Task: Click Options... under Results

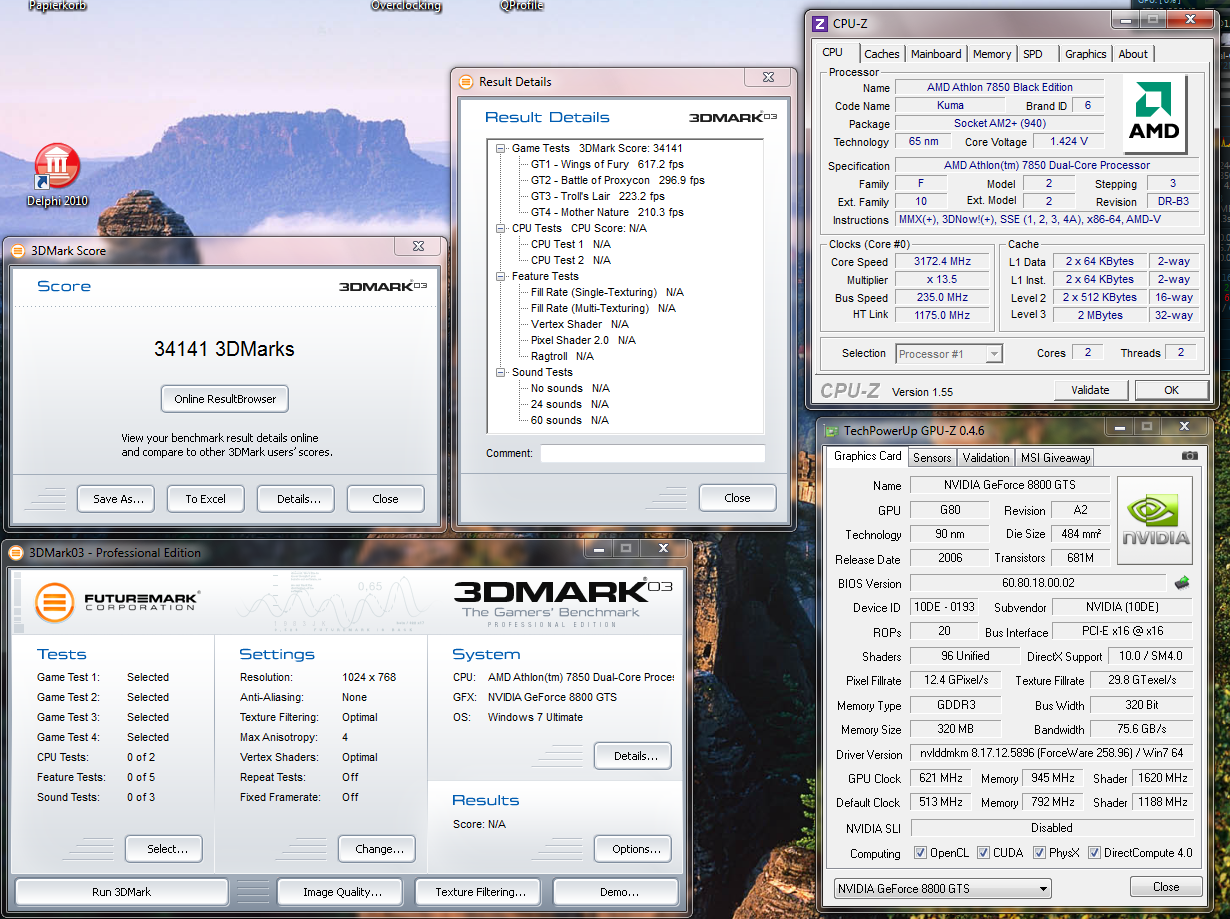Action: pyautogui.click(x=633, y=849)
